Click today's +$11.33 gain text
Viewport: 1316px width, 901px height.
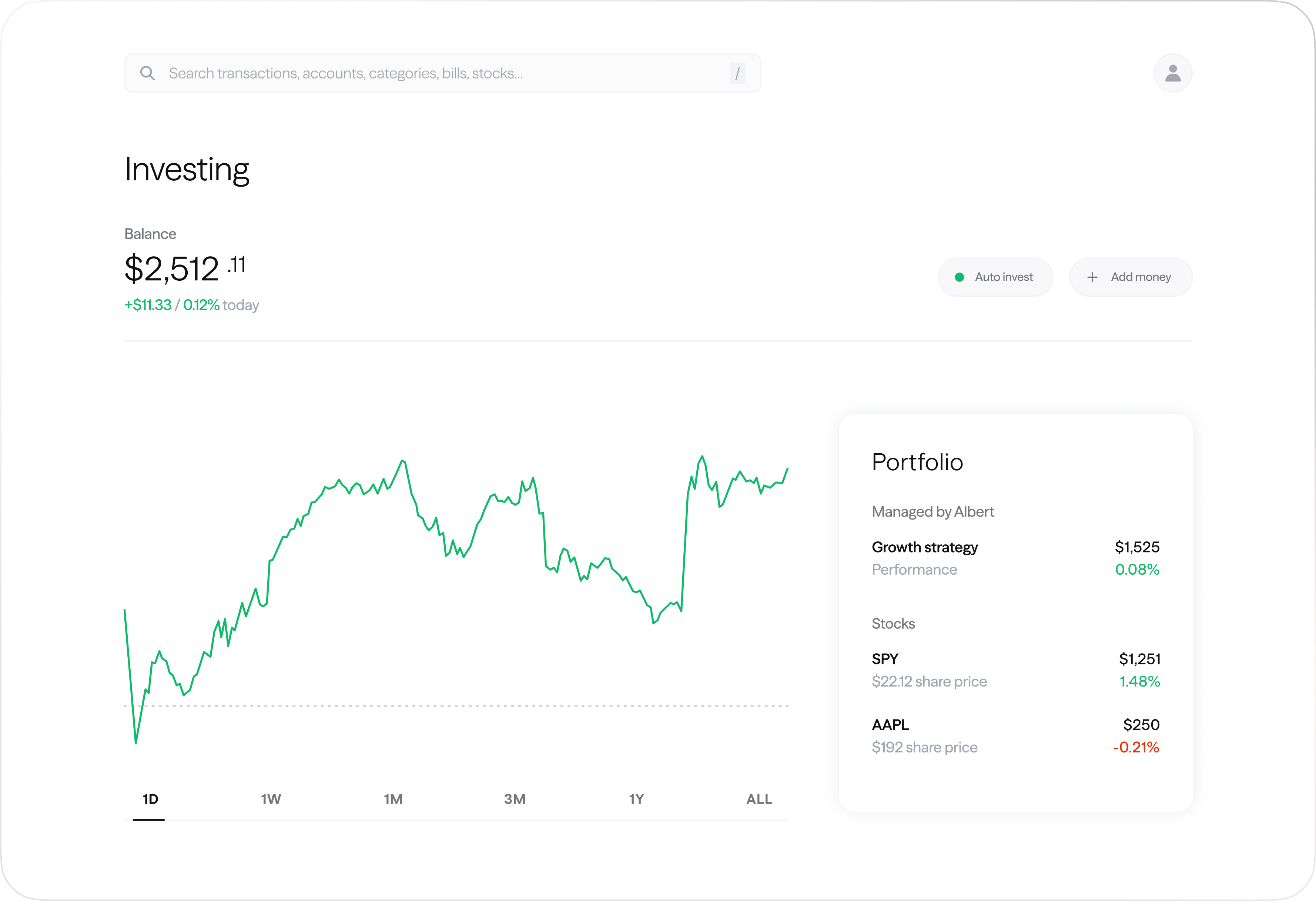148,305
